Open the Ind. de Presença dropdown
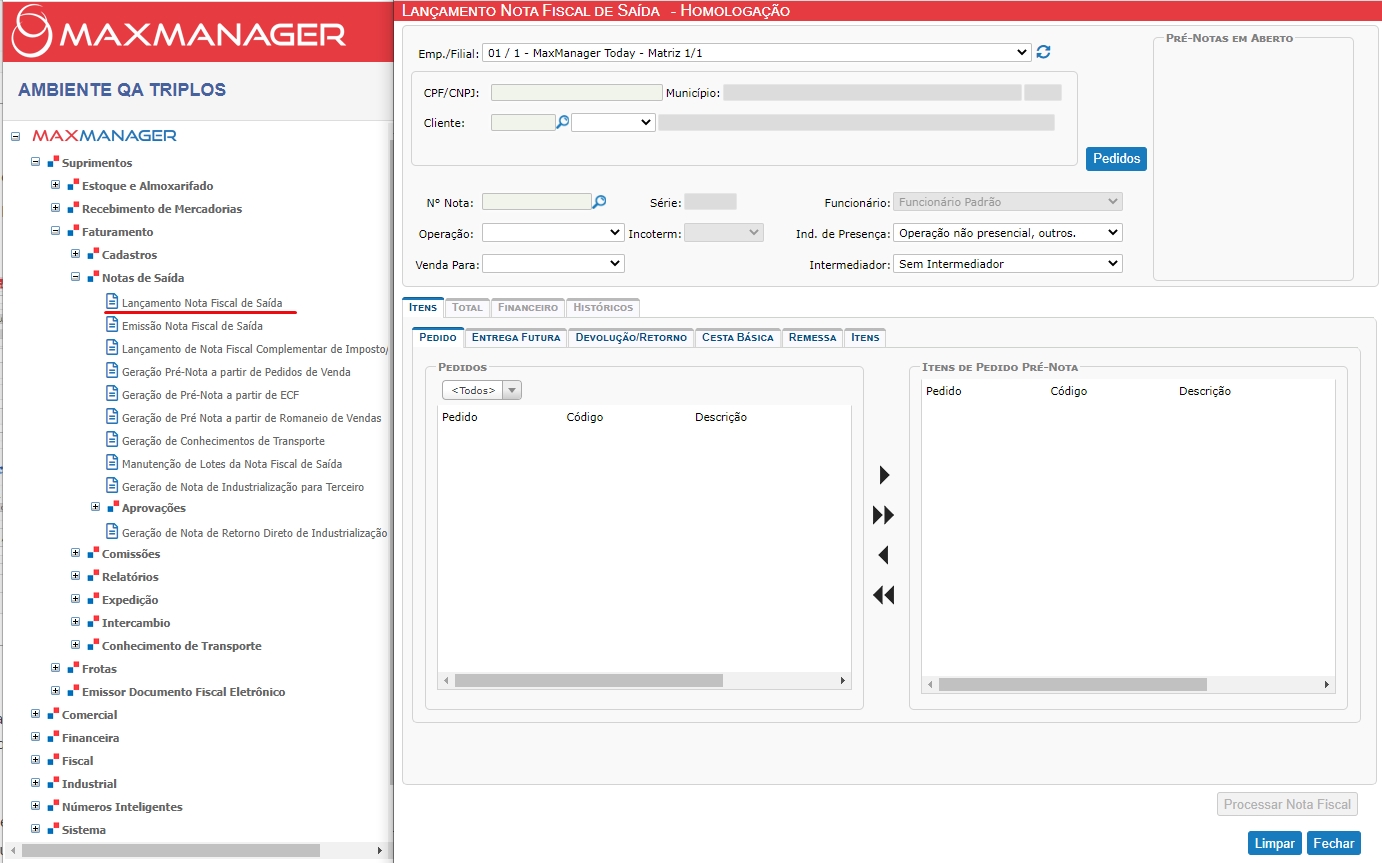This screenshot has height=863, width=1382. pos(1007,233)
